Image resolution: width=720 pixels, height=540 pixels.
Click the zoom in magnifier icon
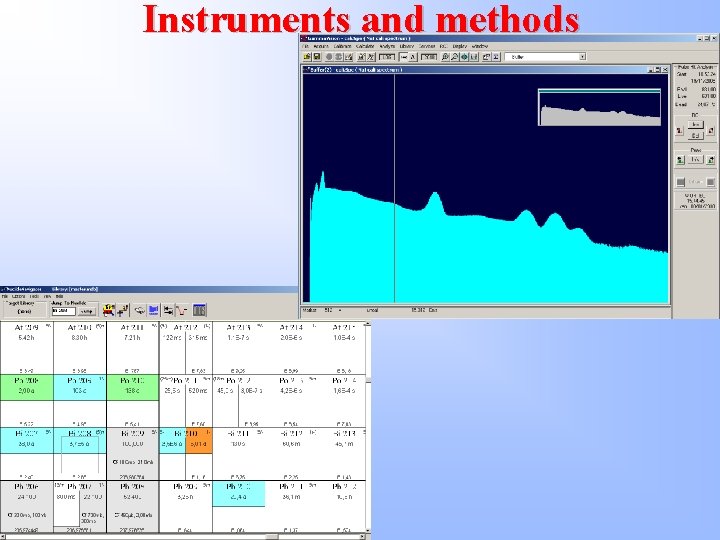click(445, 57)
